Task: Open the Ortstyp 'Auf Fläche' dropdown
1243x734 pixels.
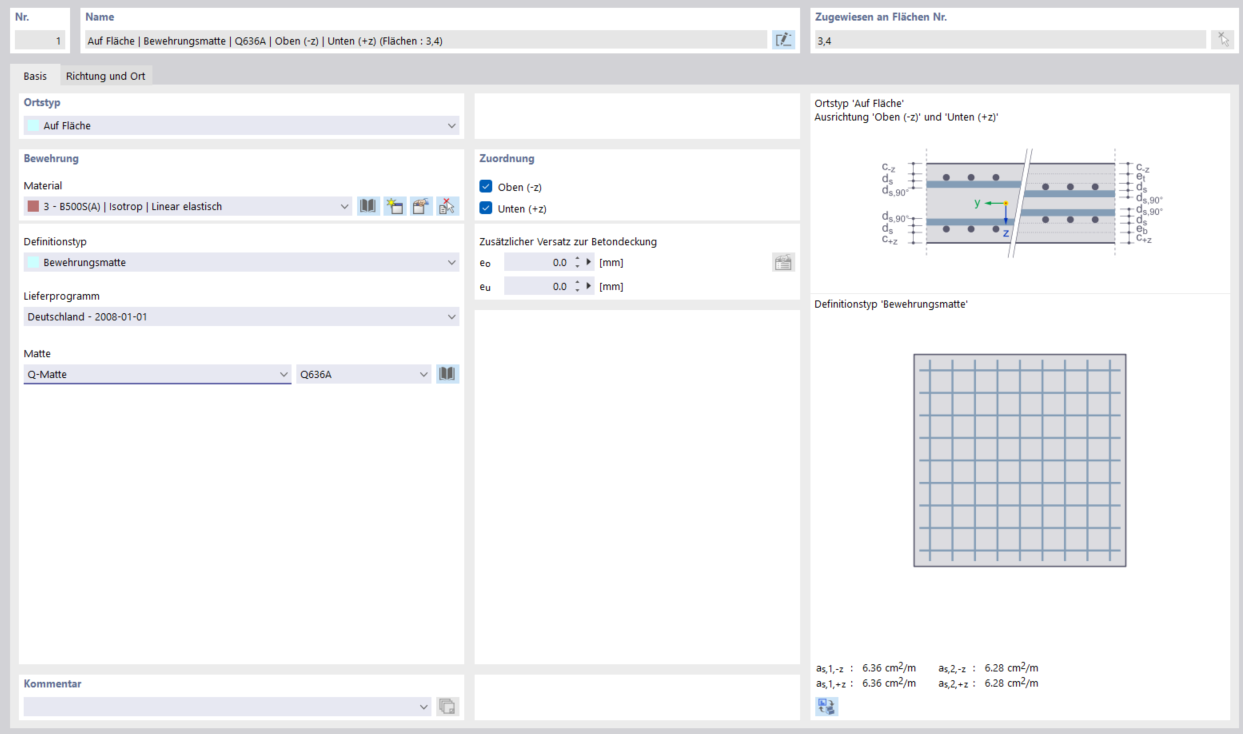Action: point(241,126)
